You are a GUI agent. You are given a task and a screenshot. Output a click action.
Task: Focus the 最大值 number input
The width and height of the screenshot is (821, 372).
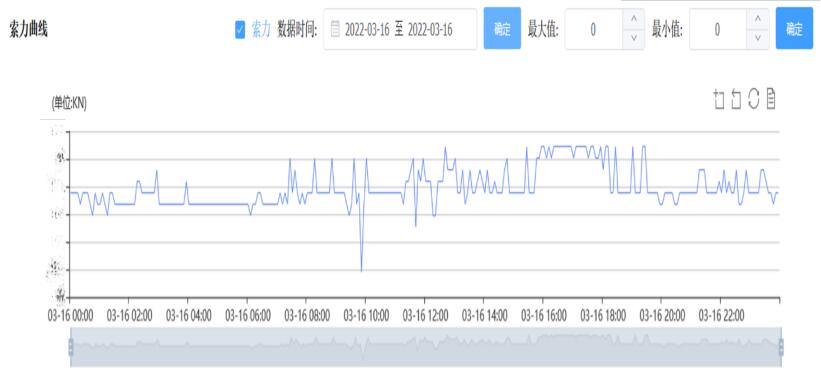pos(594,29)
